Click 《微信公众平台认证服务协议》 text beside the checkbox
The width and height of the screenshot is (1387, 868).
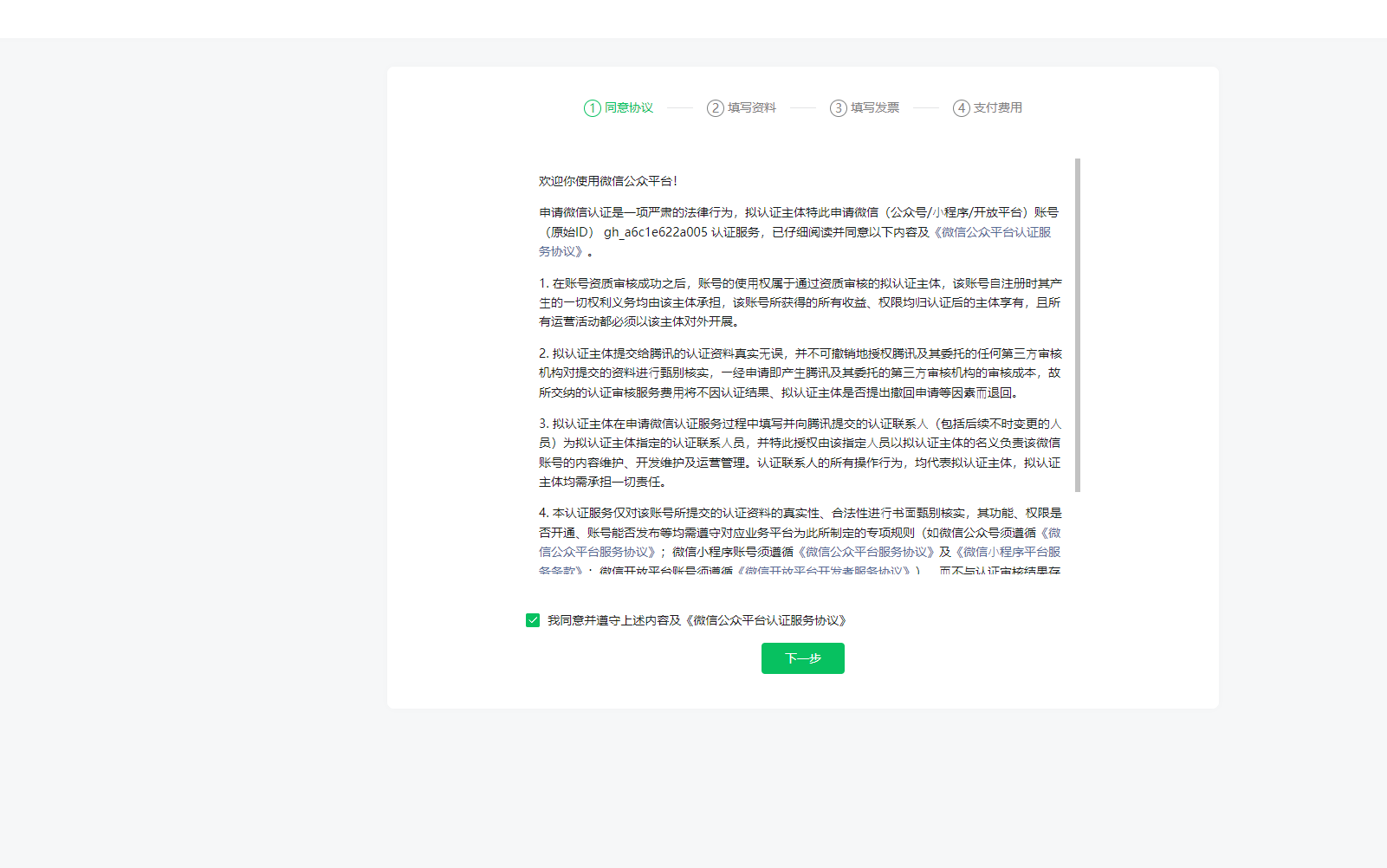(767, 620)
